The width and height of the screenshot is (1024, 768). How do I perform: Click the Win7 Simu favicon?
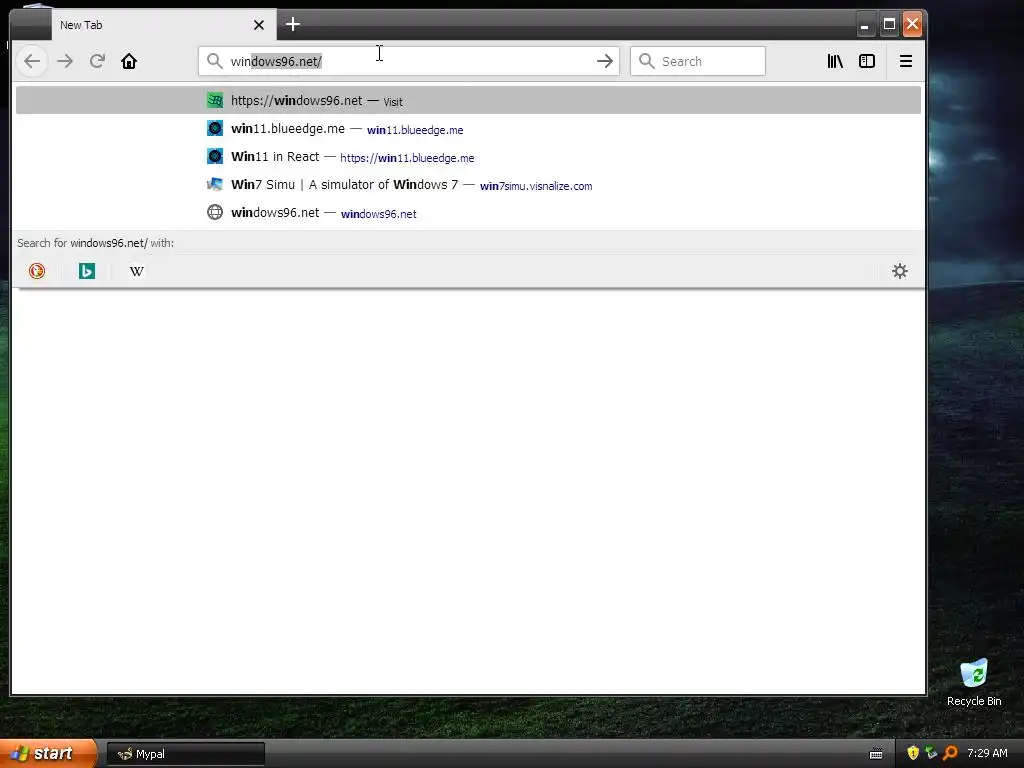(x=215, y=185)
